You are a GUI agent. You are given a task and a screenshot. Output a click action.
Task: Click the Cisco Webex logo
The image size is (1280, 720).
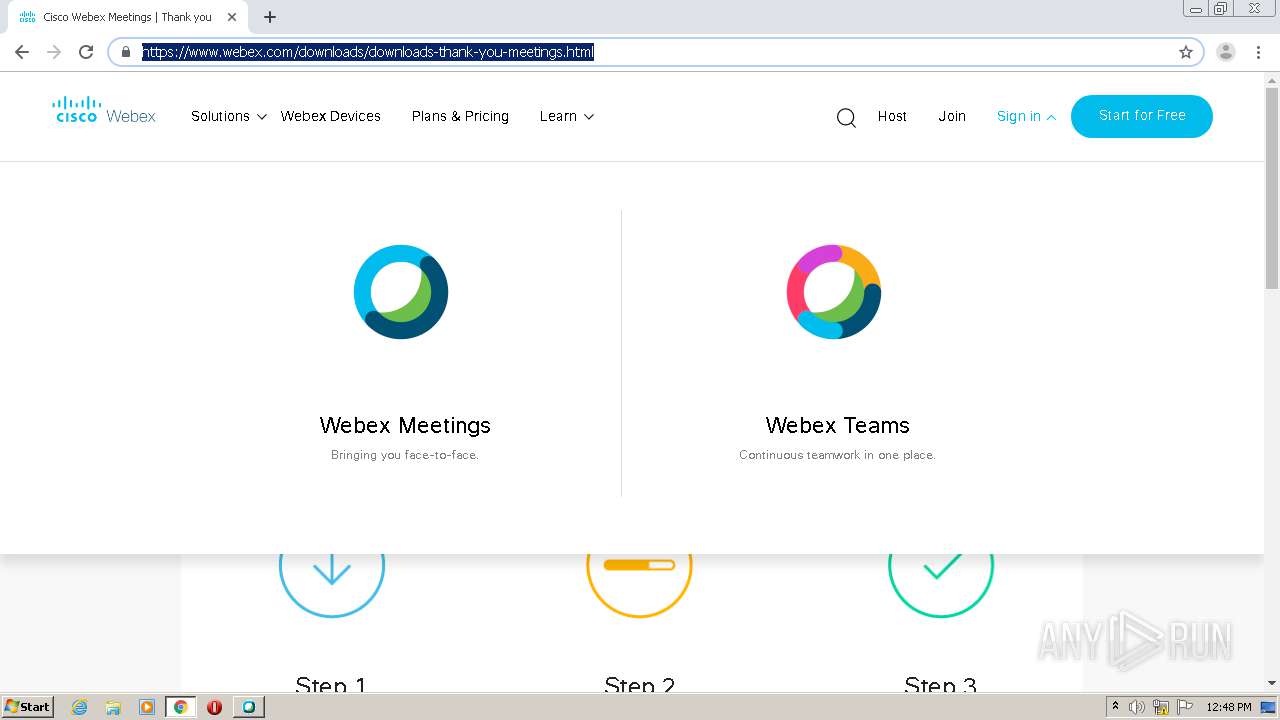104,110
